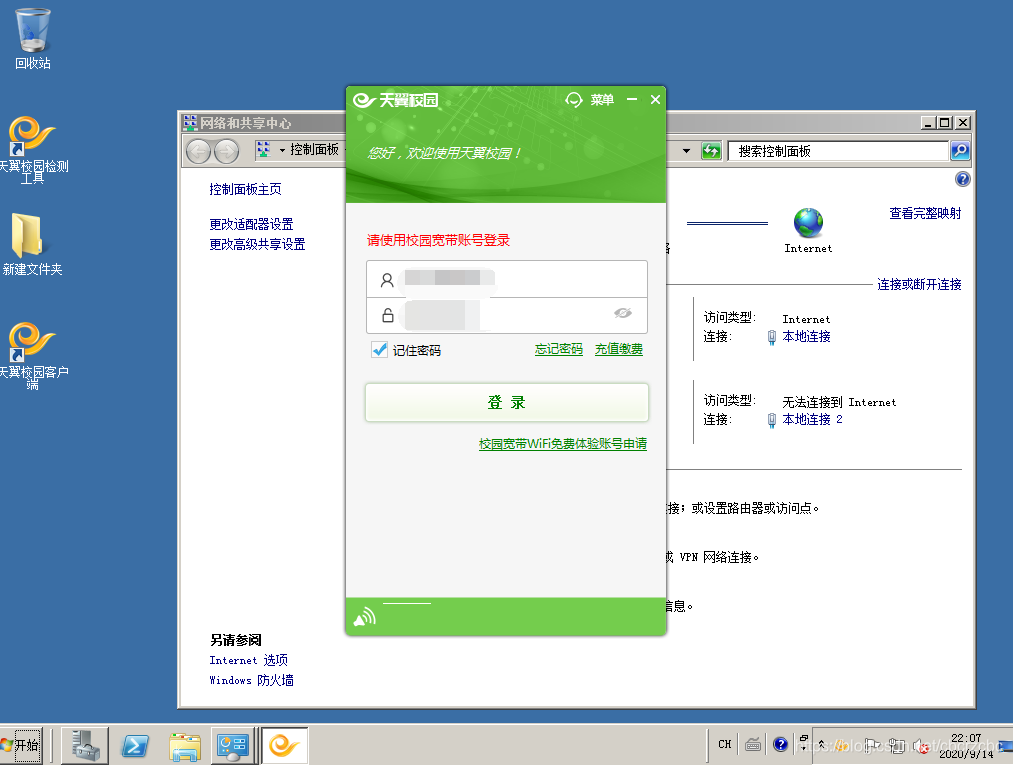This screenshot has width=1013, height=765.
Task: Click the keyboard icon in language bar
Action: pyautogui.click(x=753, y=744)
